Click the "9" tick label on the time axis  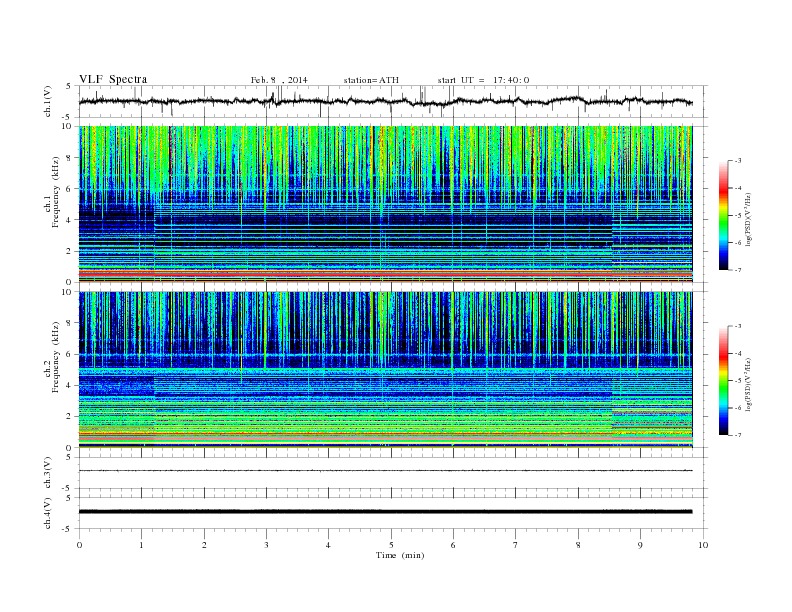pyautogui.click(x=640, y=545)
